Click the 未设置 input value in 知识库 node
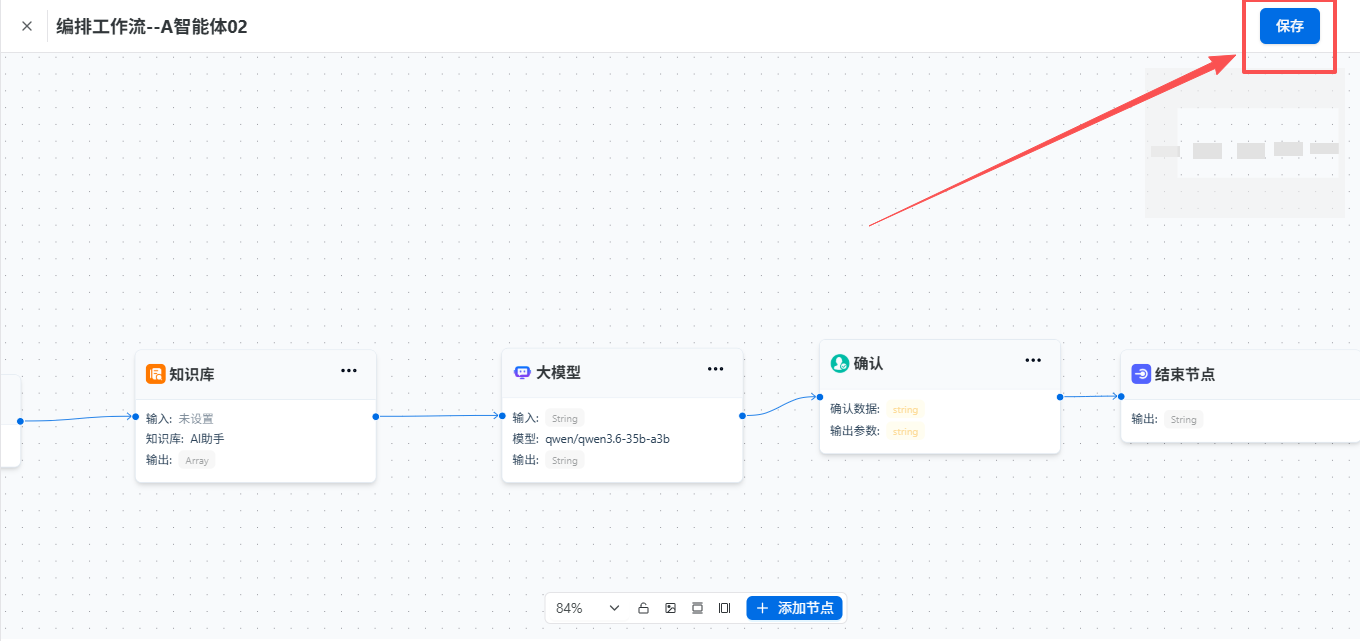This screenshot has width=1360, height=641. pos(196,419)
